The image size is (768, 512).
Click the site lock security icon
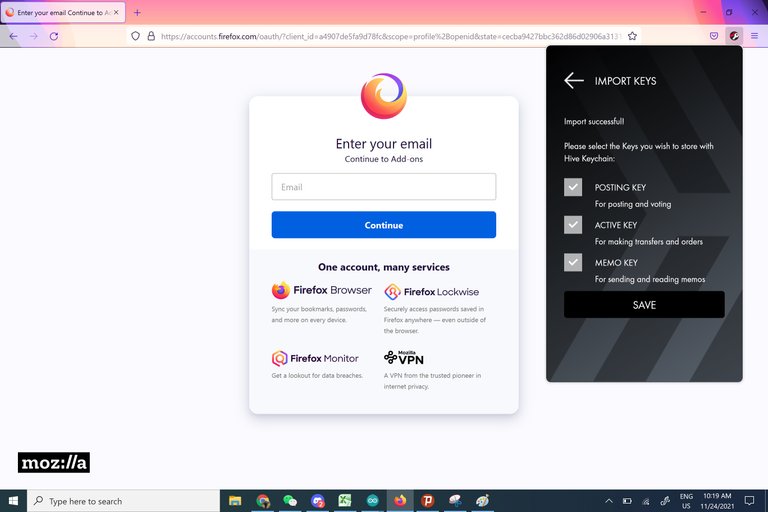tap(151, 36)
